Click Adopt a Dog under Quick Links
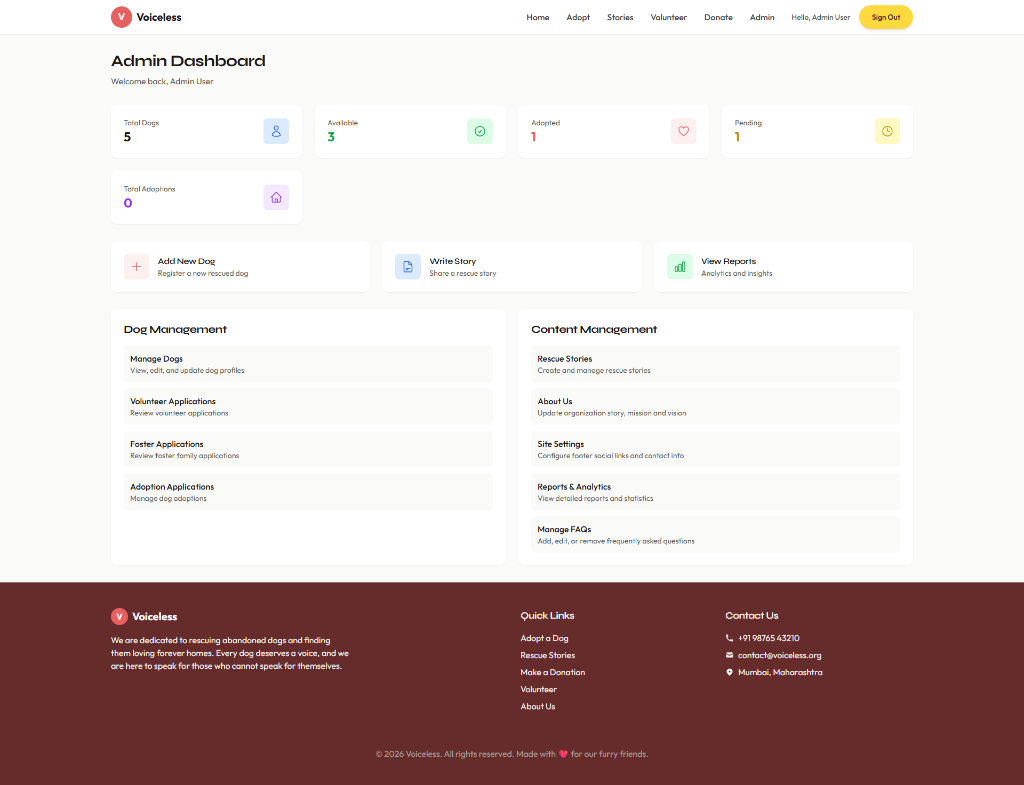Screen dimensions: 1024x785 [x=544, y=638]
